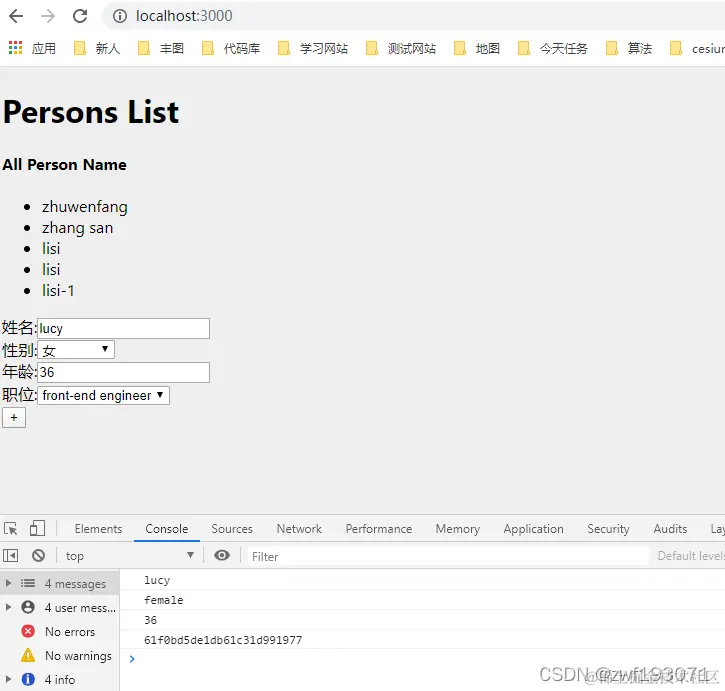The height and width of the screenshot is (691, 725).
Task: Reload the localhost page
Action: (80, 16)
